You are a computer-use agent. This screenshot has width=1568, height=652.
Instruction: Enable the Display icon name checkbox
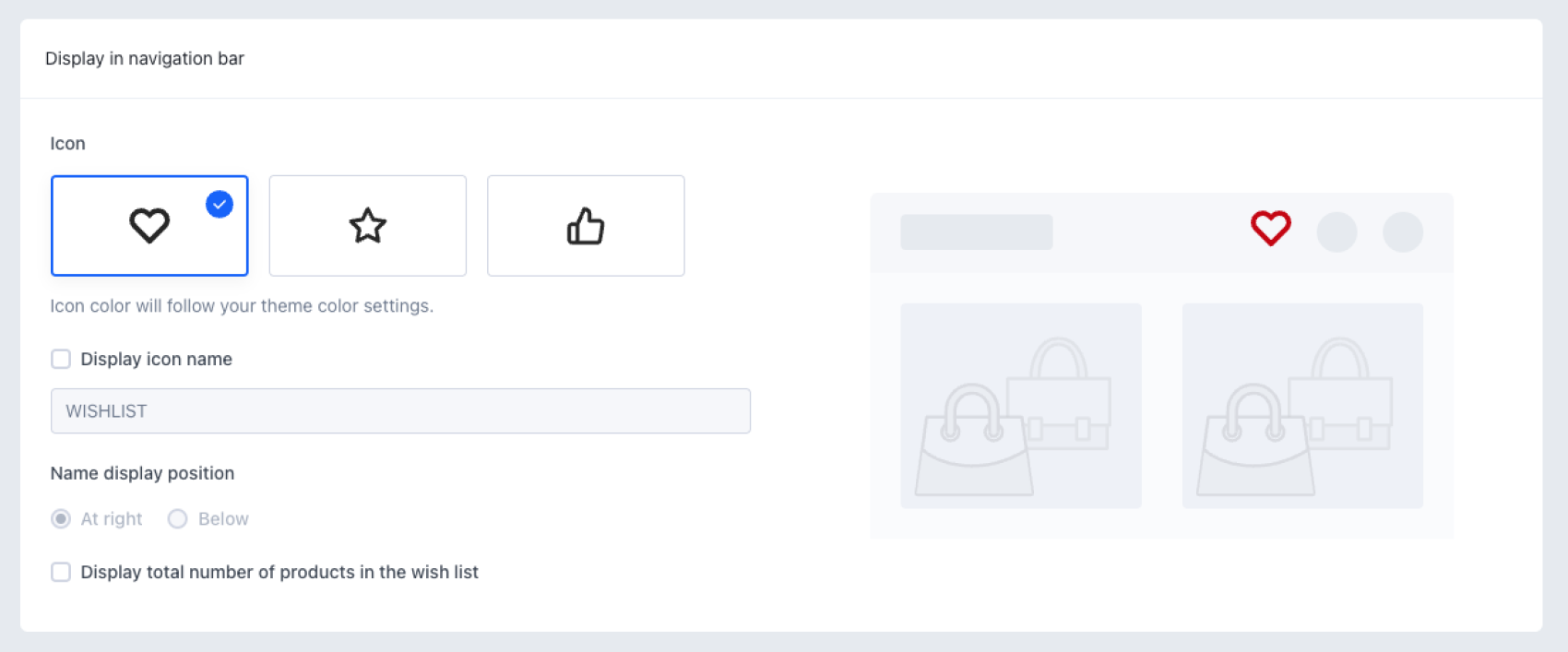tap(61, 359)
